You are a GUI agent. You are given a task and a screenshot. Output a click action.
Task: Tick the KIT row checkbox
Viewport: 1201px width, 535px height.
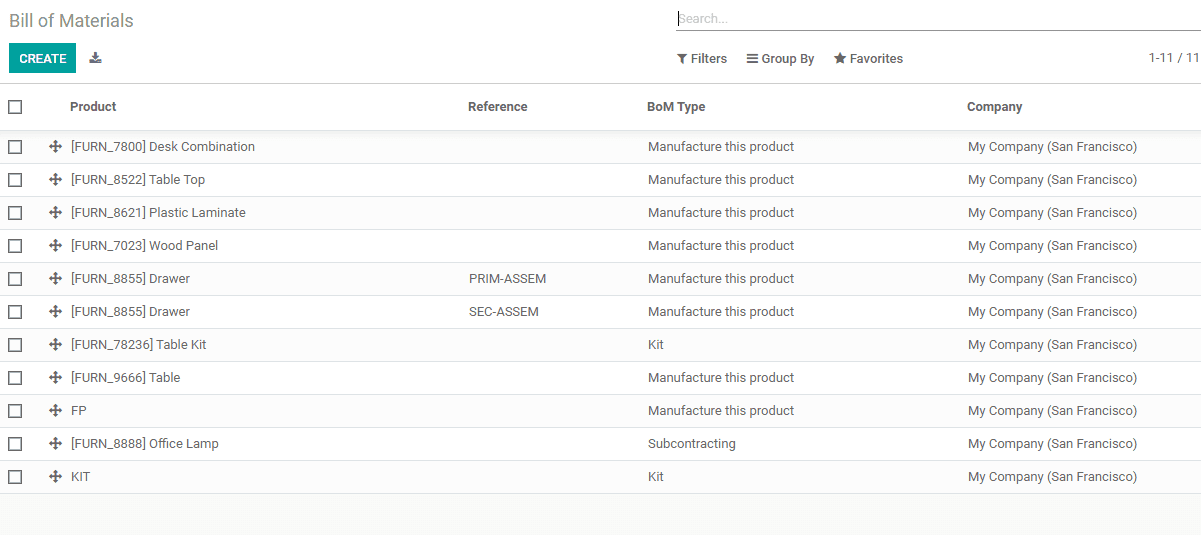(15, 477)
